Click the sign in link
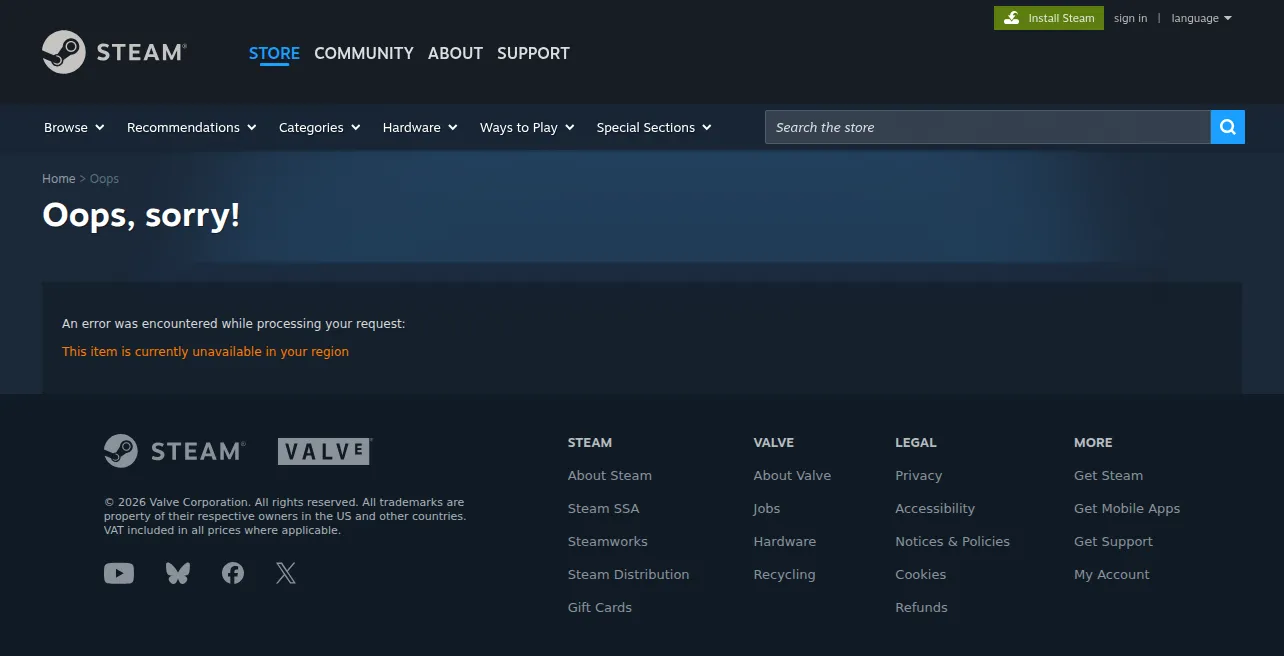The height and width of the screenshot is (656, 1284). pos(1131,18)
